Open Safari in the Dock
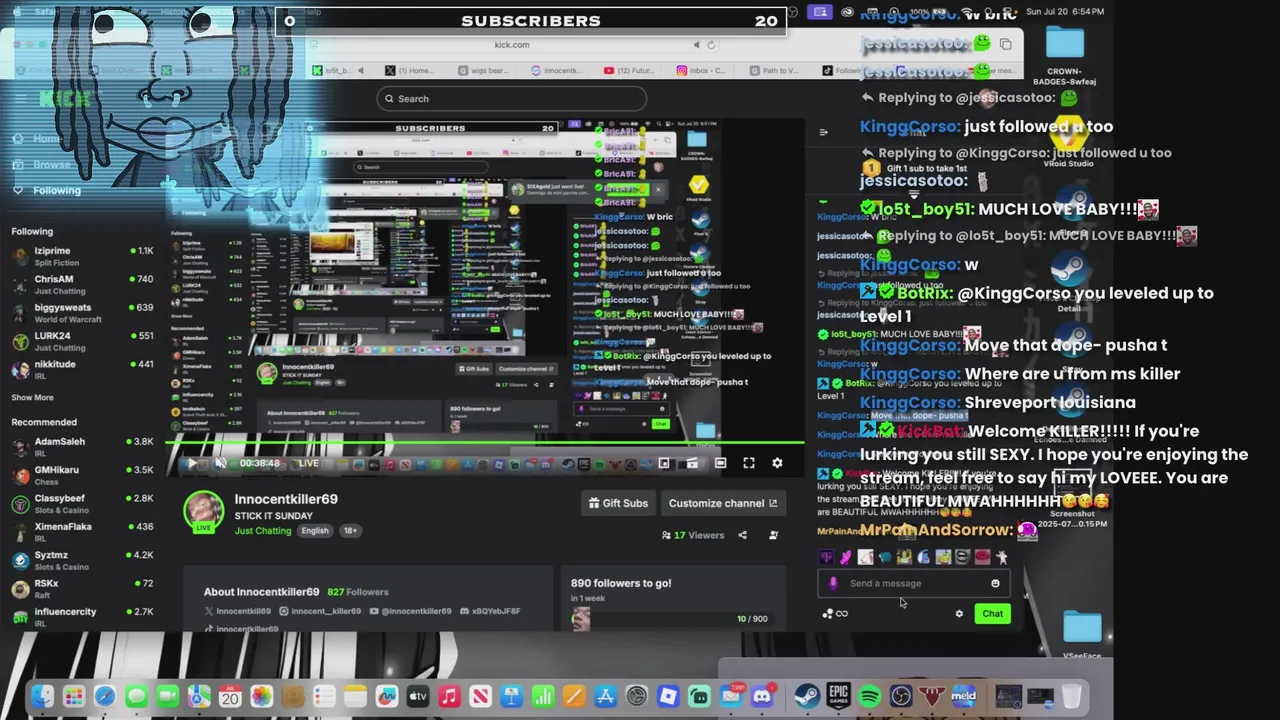1280x720 pixels. pyautogui.click(x=105, y=696)
